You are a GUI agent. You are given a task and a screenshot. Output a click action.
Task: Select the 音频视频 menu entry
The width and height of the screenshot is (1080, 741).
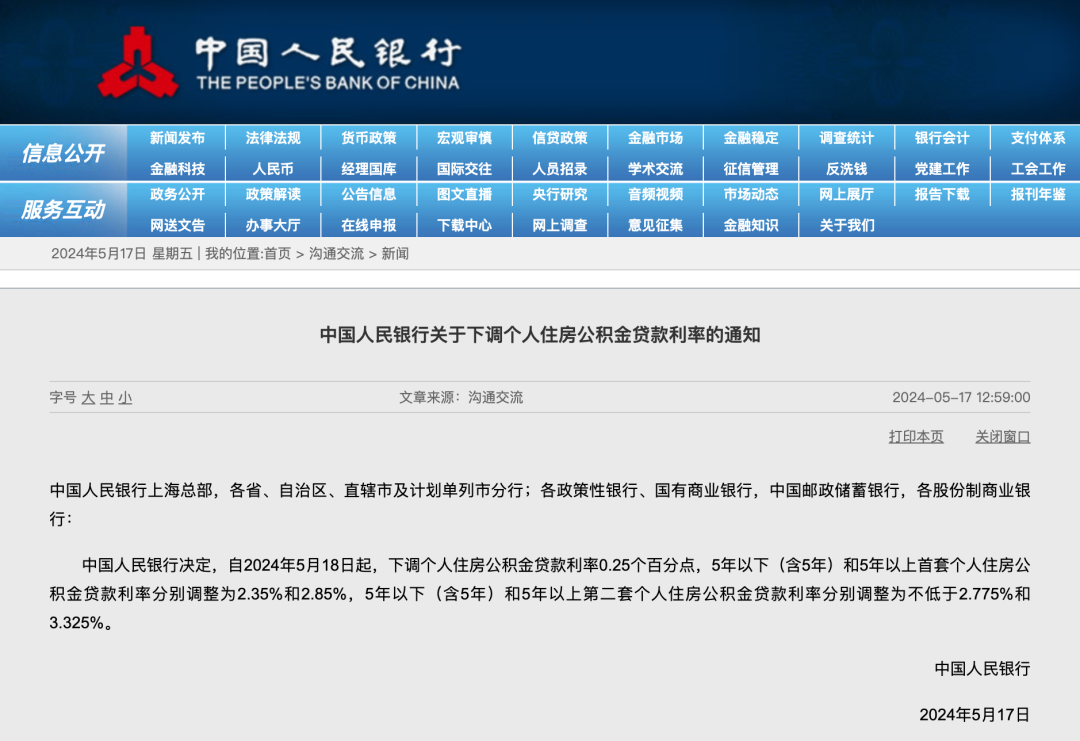pyautogui.click(x=655, y=194)
